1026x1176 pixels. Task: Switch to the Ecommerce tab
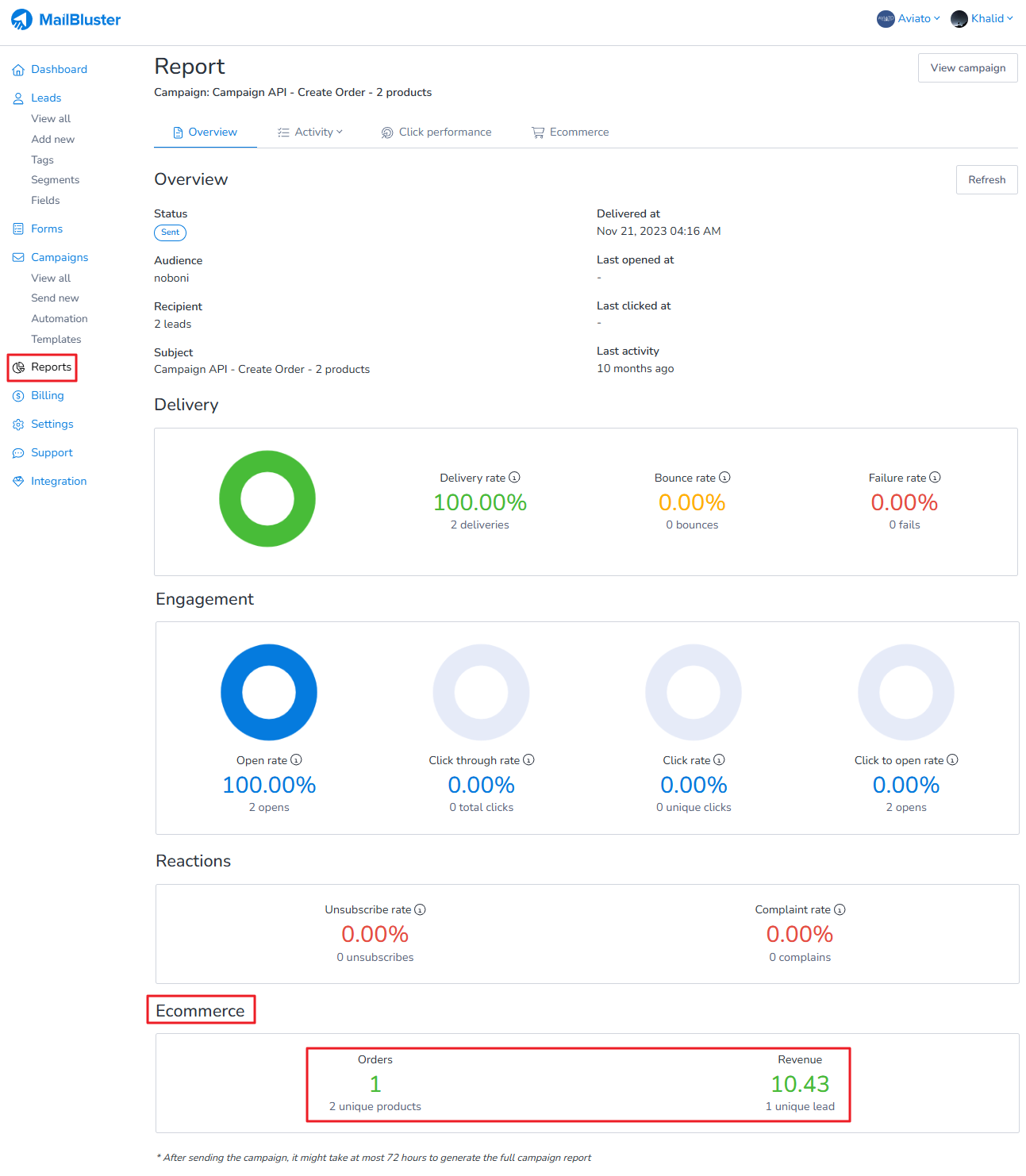[571, 133]
